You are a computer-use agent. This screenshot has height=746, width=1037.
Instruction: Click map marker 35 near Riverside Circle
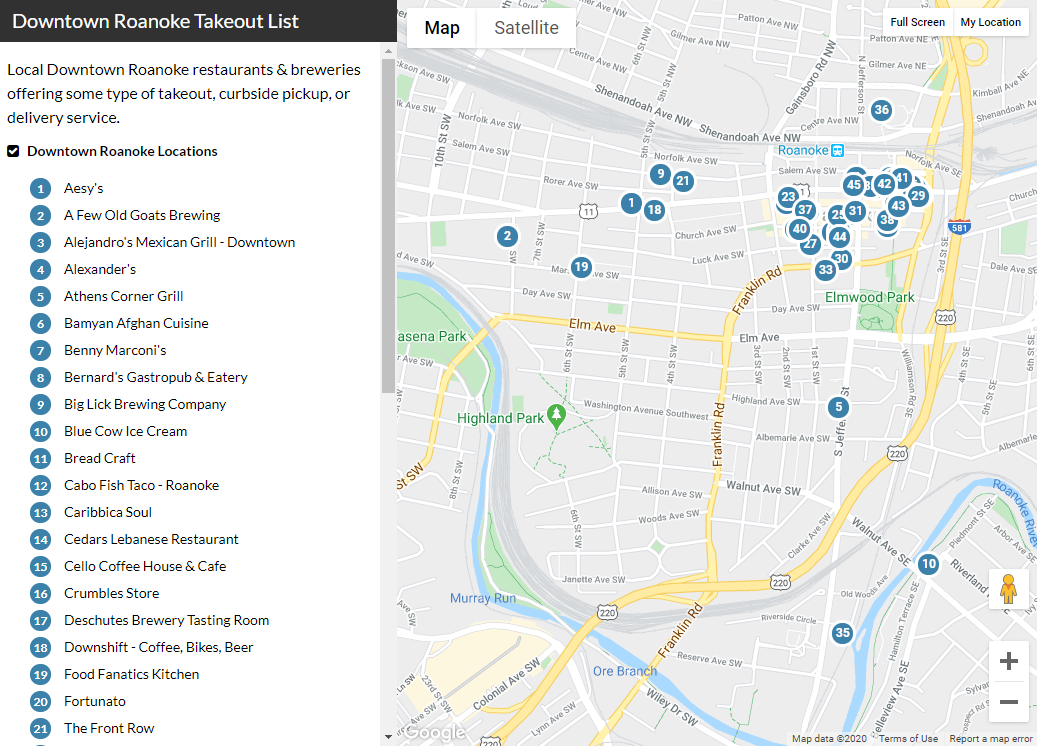[842, 632]
